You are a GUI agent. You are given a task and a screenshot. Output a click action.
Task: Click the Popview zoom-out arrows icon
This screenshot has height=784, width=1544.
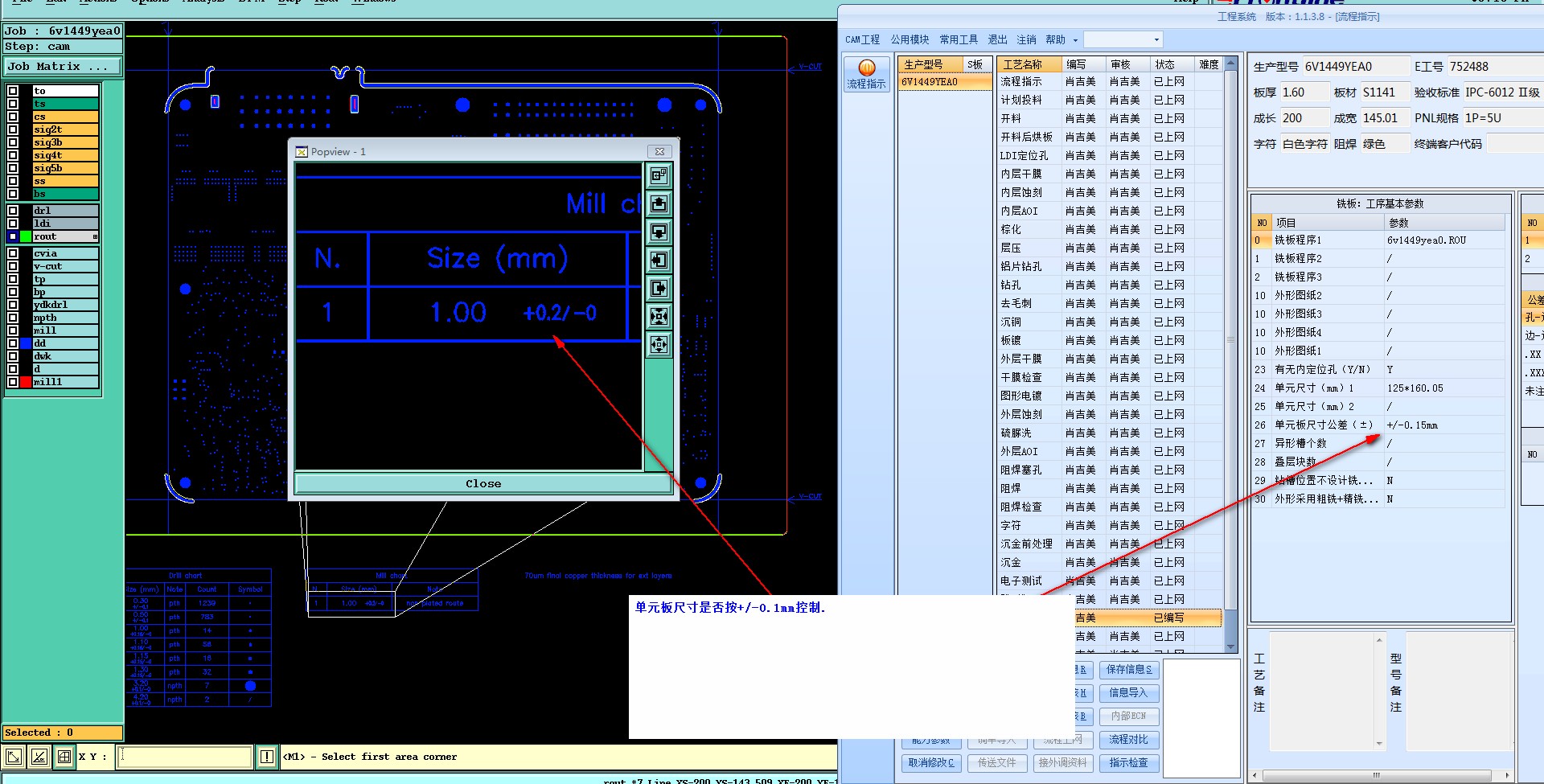coord(659,345)
